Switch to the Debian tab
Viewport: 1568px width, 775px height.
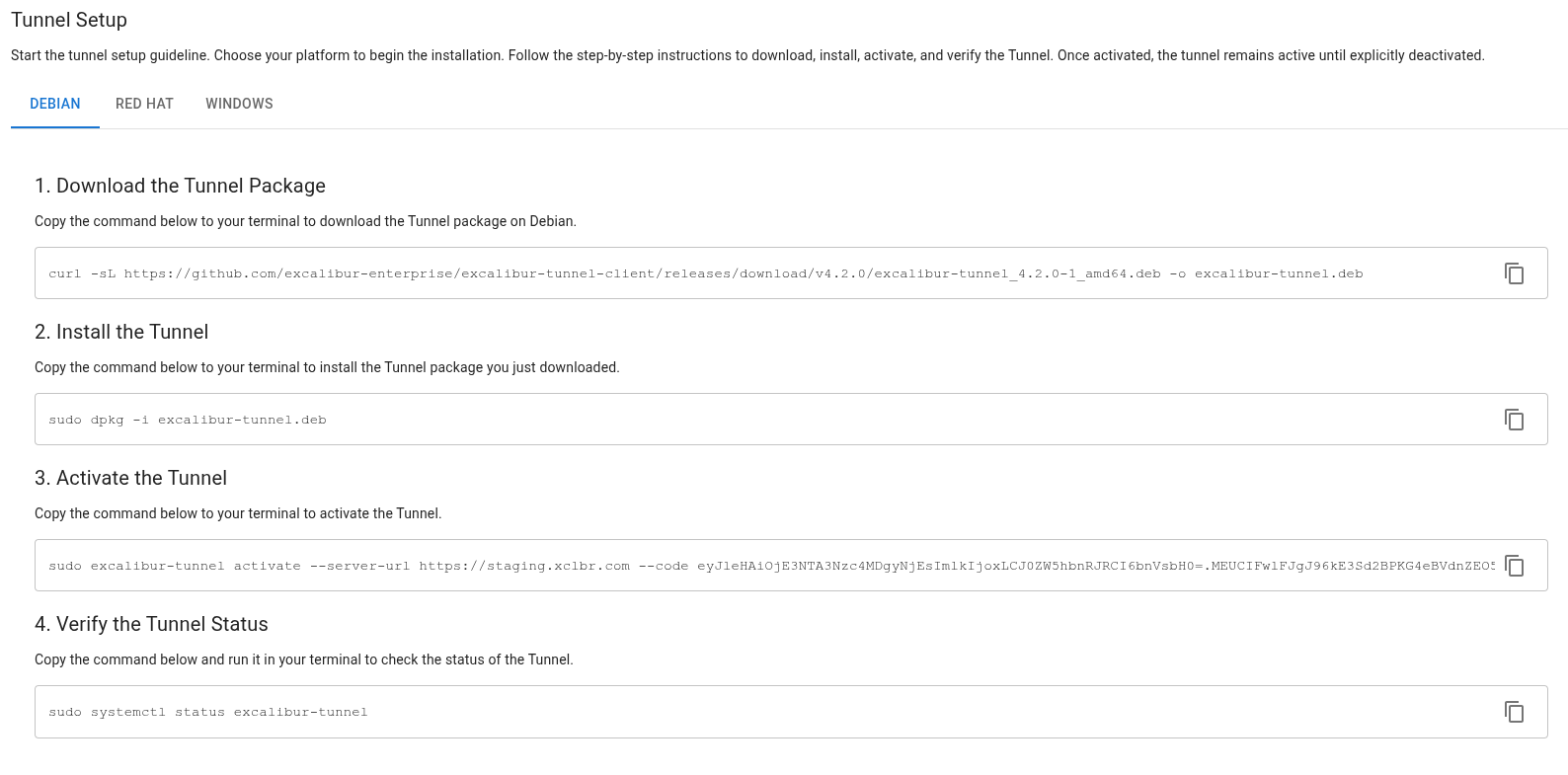pyautogui.click(x=55, y=104)
